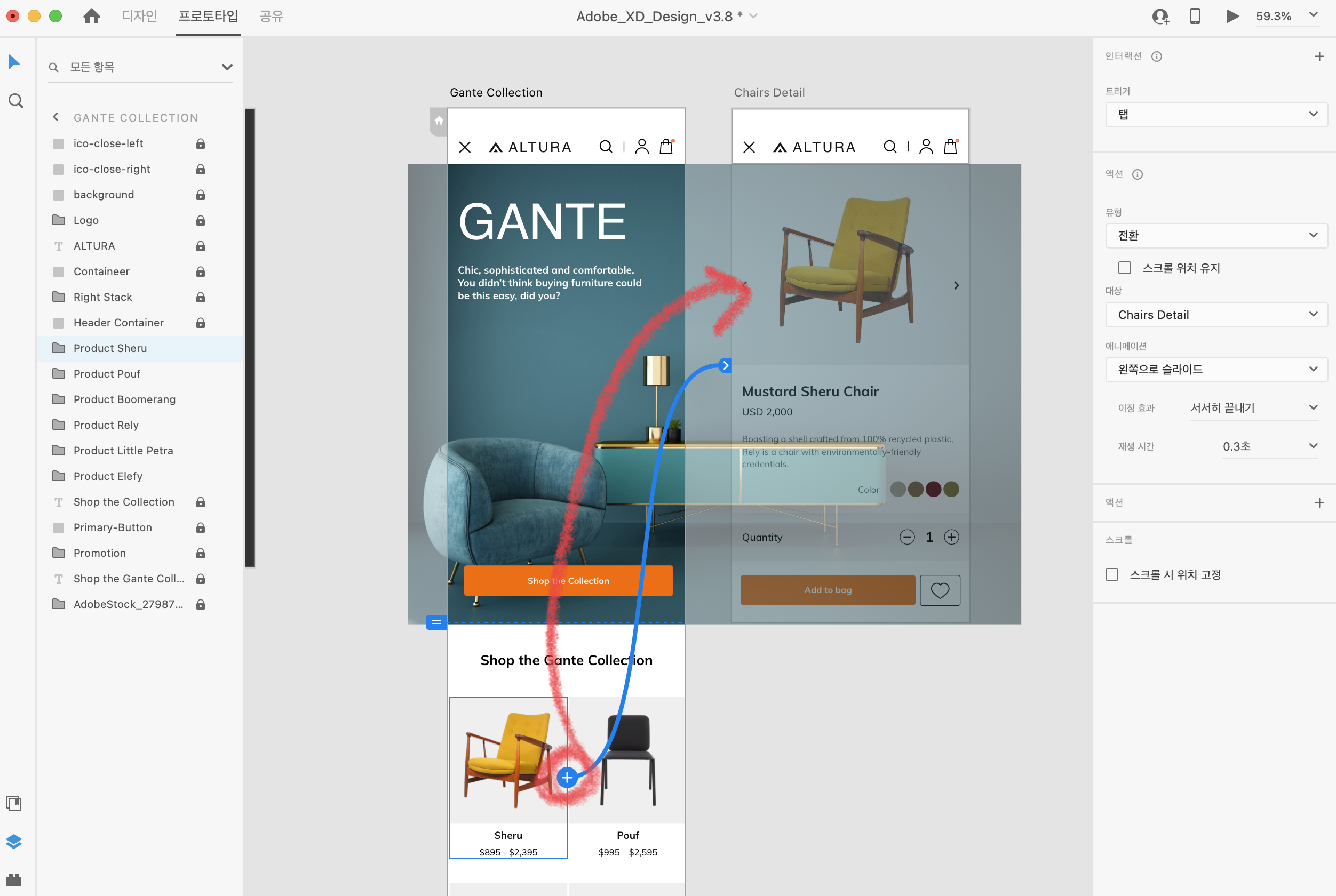Screen dimensions: 1336x896
Task: Open the 대상 dropdown showing Chairs Detail
Action: 1216,315
